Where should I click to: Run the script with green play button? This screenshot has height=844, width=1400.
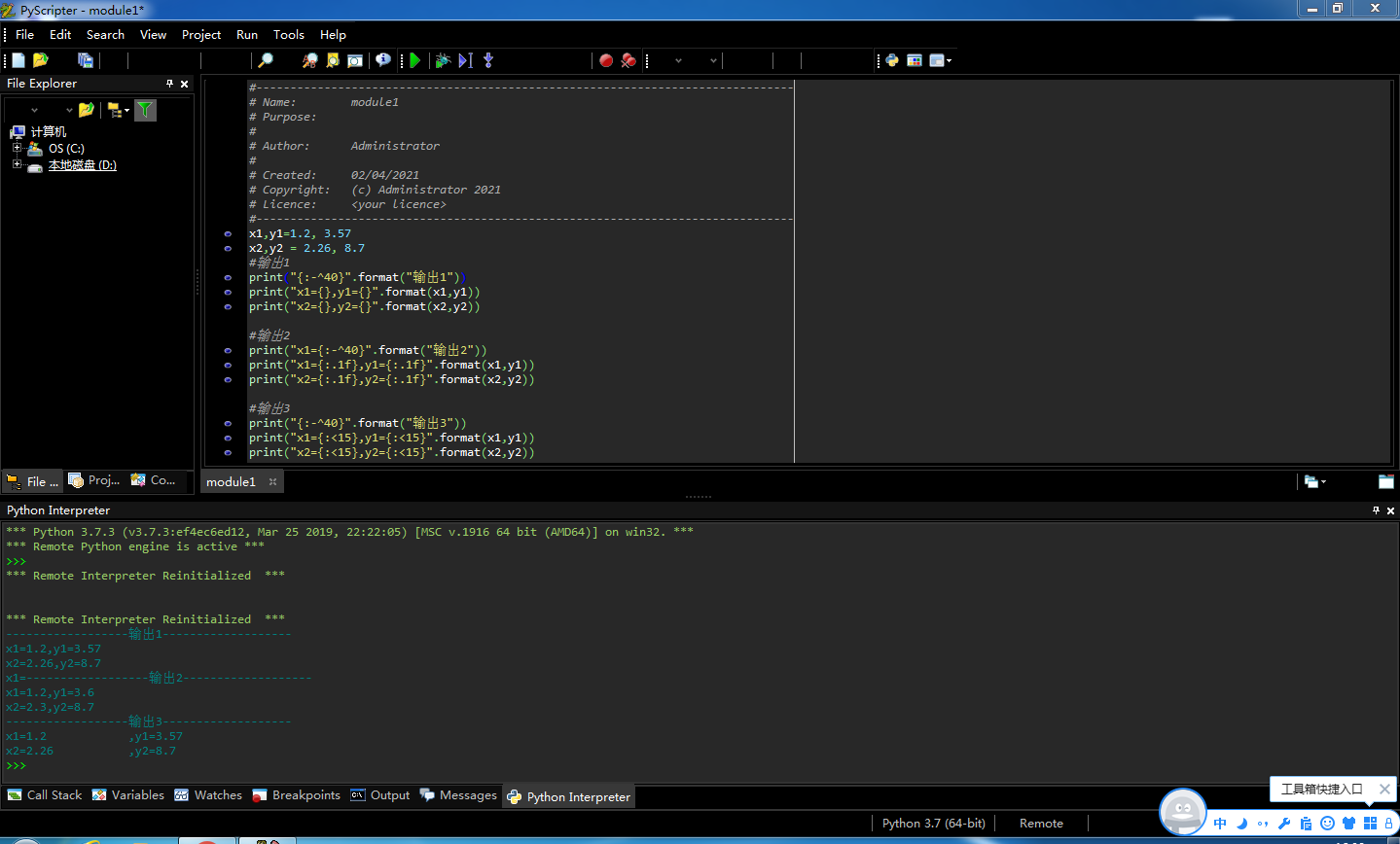tap(415, 60)
